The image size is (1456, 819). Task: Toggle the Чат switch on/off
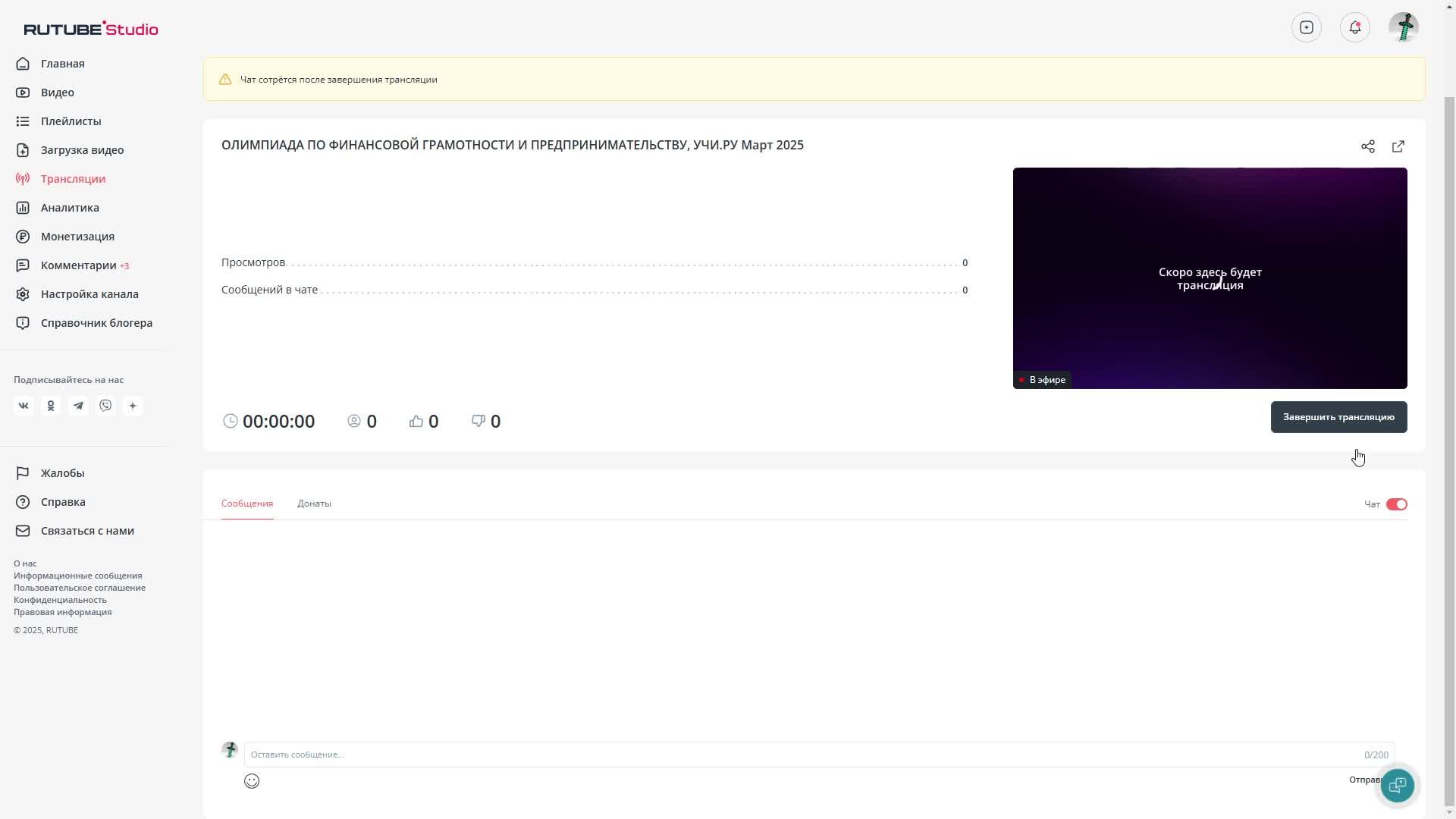coord(1397,504)
